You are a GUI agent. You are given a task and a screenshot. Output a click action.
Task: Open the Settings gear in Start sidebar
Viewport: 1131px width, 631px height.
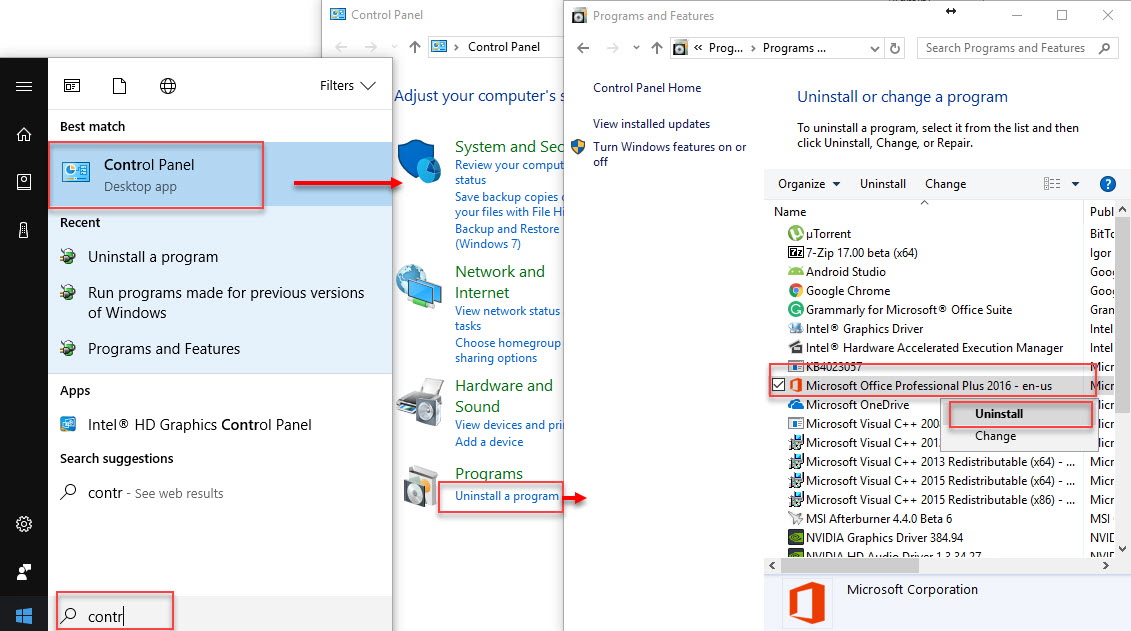[x=24, y=524]
